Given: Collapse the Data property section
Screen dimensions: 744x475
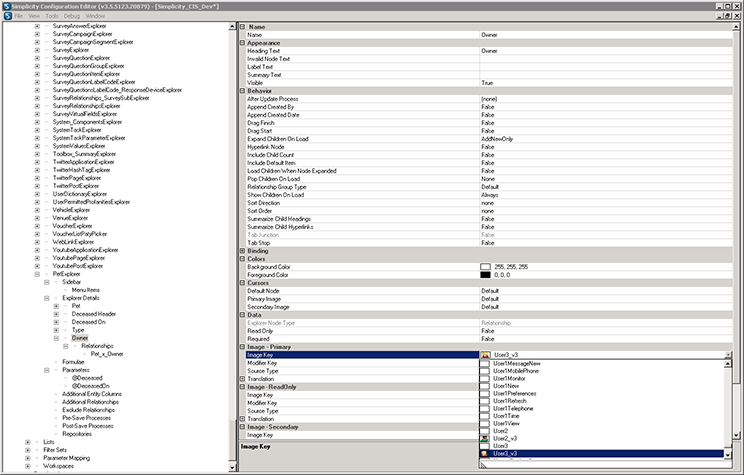Looking at the screenshot, I should coord(242,315).
